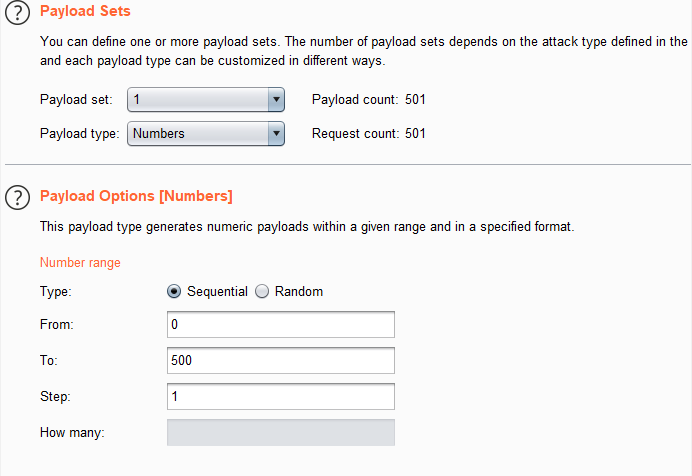The width and height of the screenshot is (692, 476).
Task: Click the "Type:" label in Number range
Action: (x=56, y=292)
